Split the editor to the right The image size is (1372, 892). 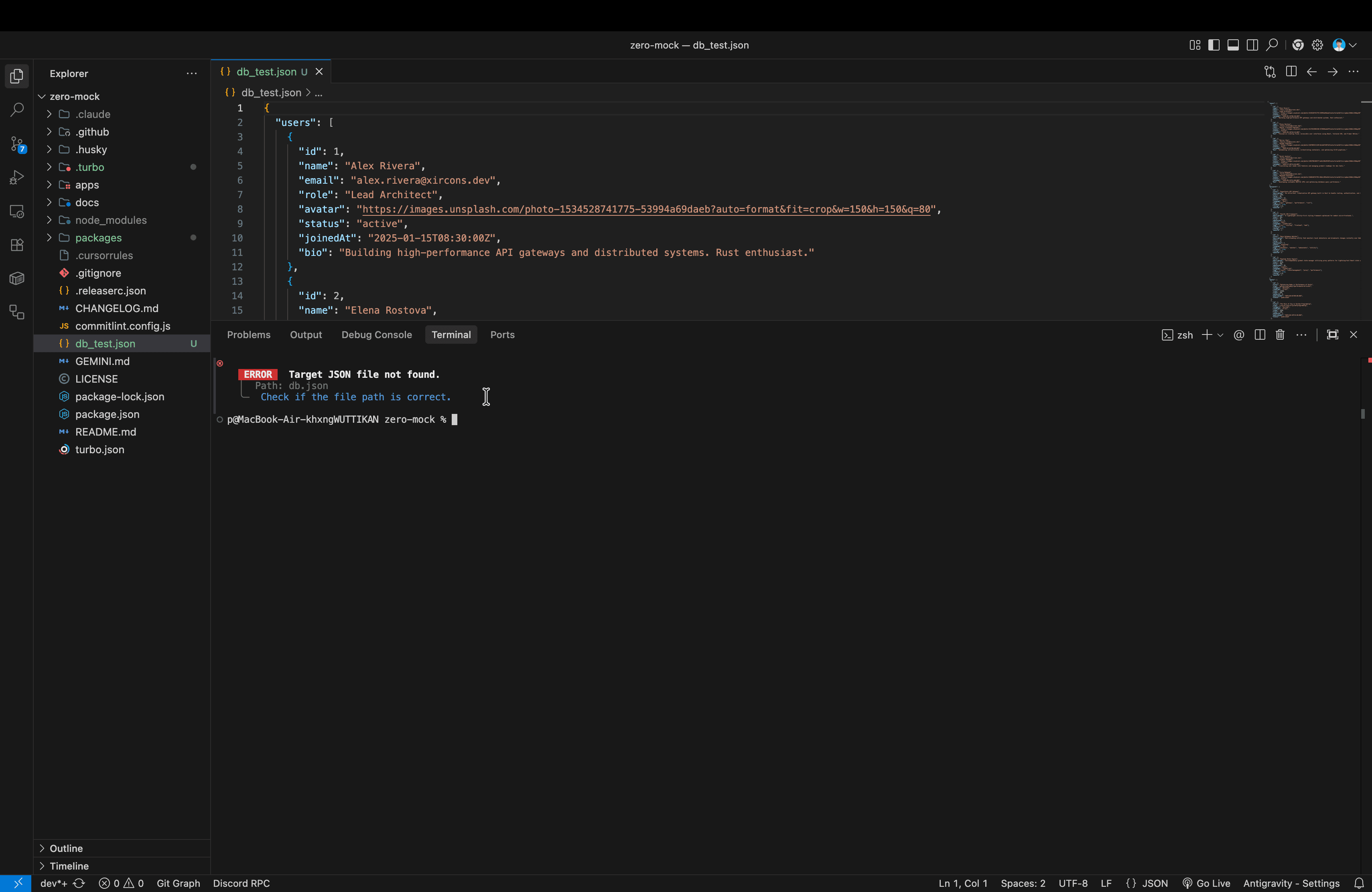pos(1291,71)
